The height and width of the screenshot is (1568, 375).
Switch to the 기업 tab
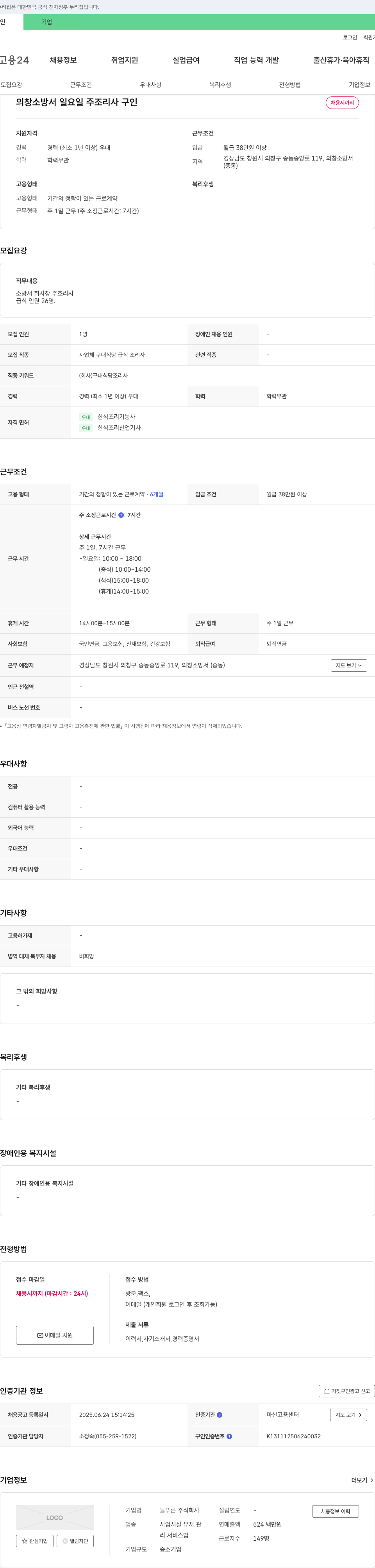point(47,22)
